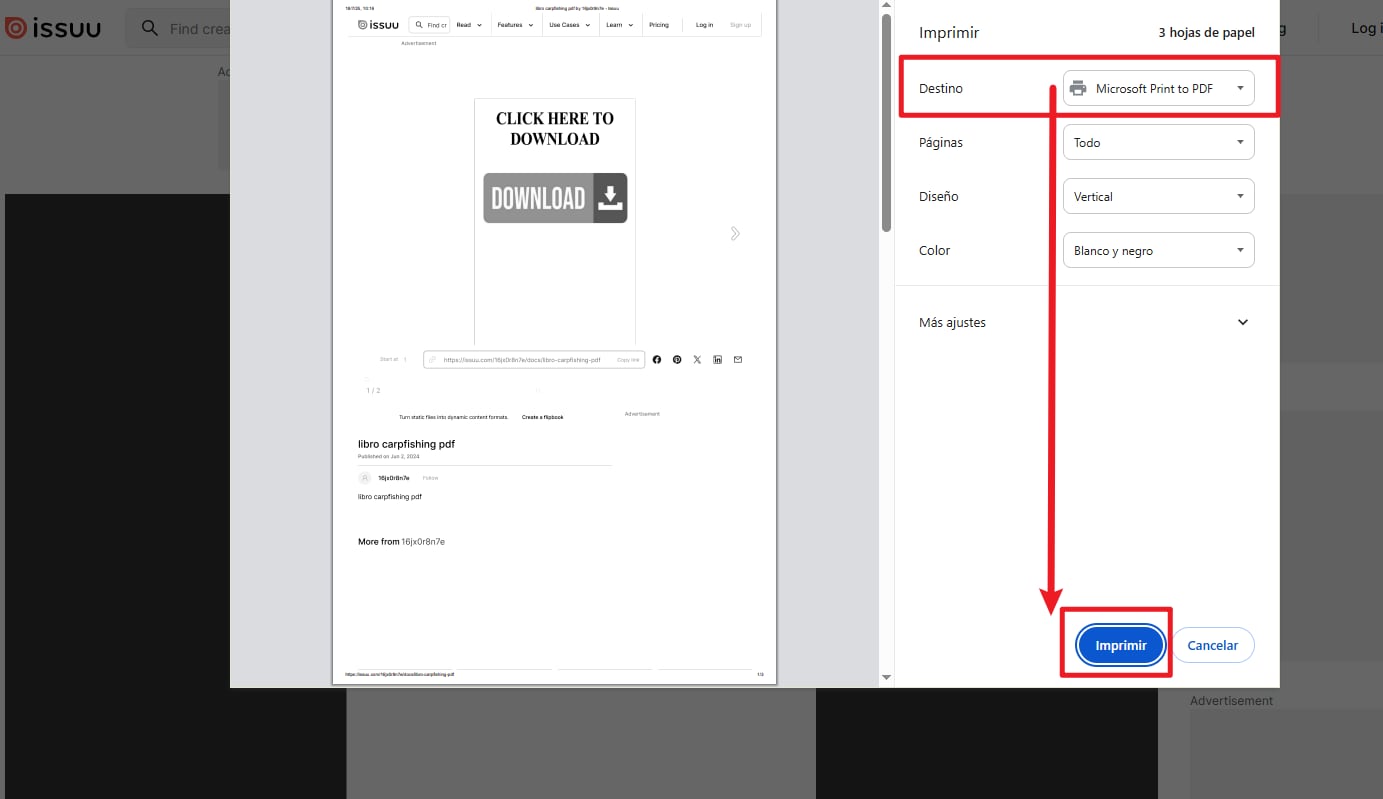Open the Color dropdown set to Blanco y negro
1383x799 pixels.
[x=1158, y=250]
